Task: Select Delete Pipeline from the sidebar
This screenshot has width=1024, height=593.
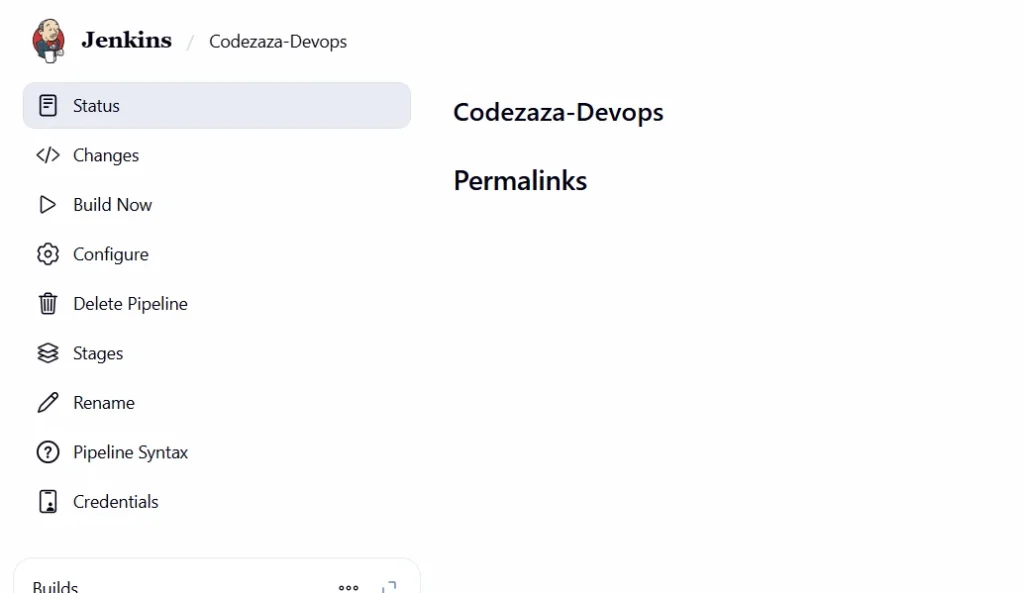Action: [x=130, y=304]
